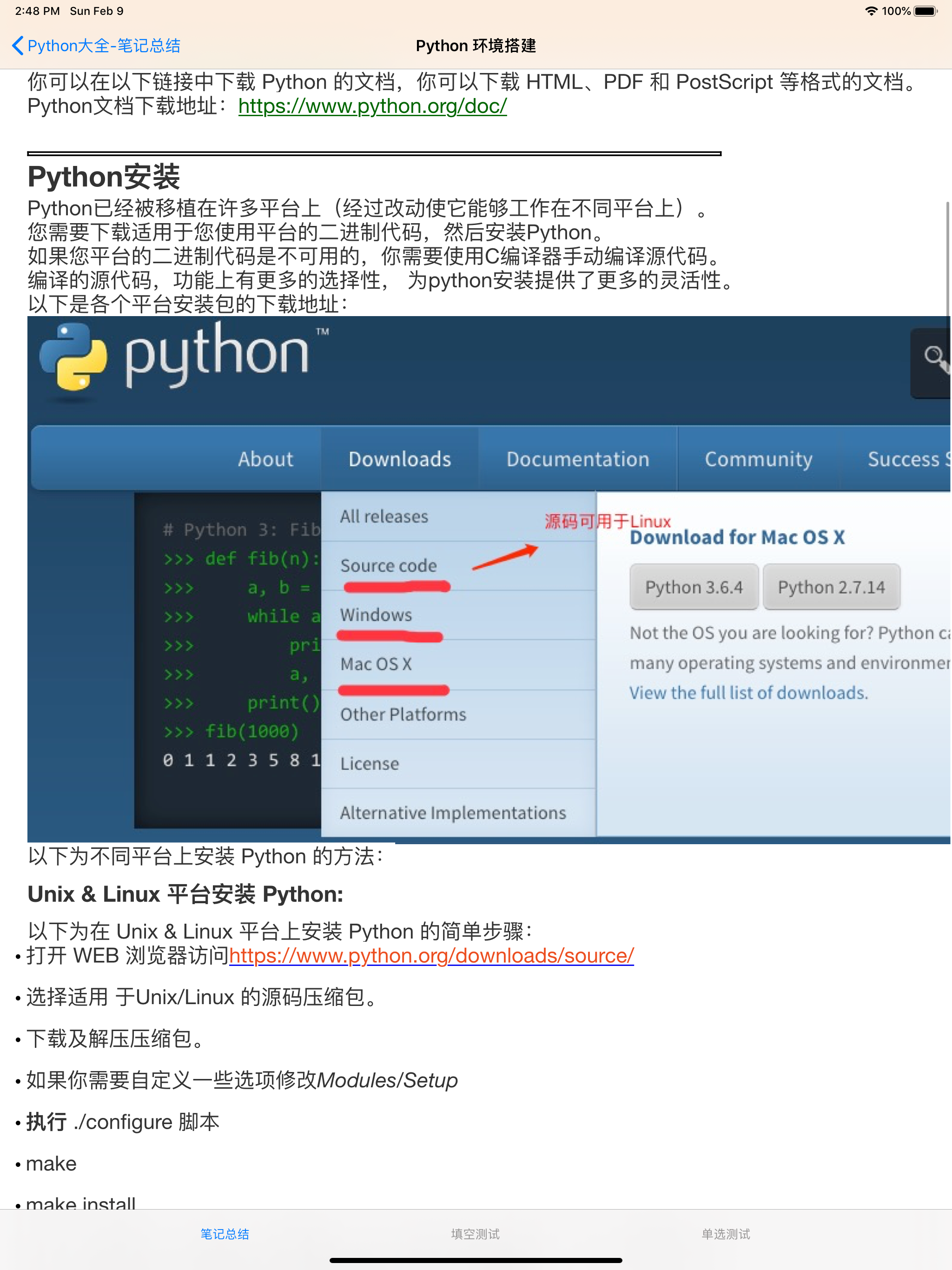
Task: Tap the 'make' list item
Action: (51, 1164)
